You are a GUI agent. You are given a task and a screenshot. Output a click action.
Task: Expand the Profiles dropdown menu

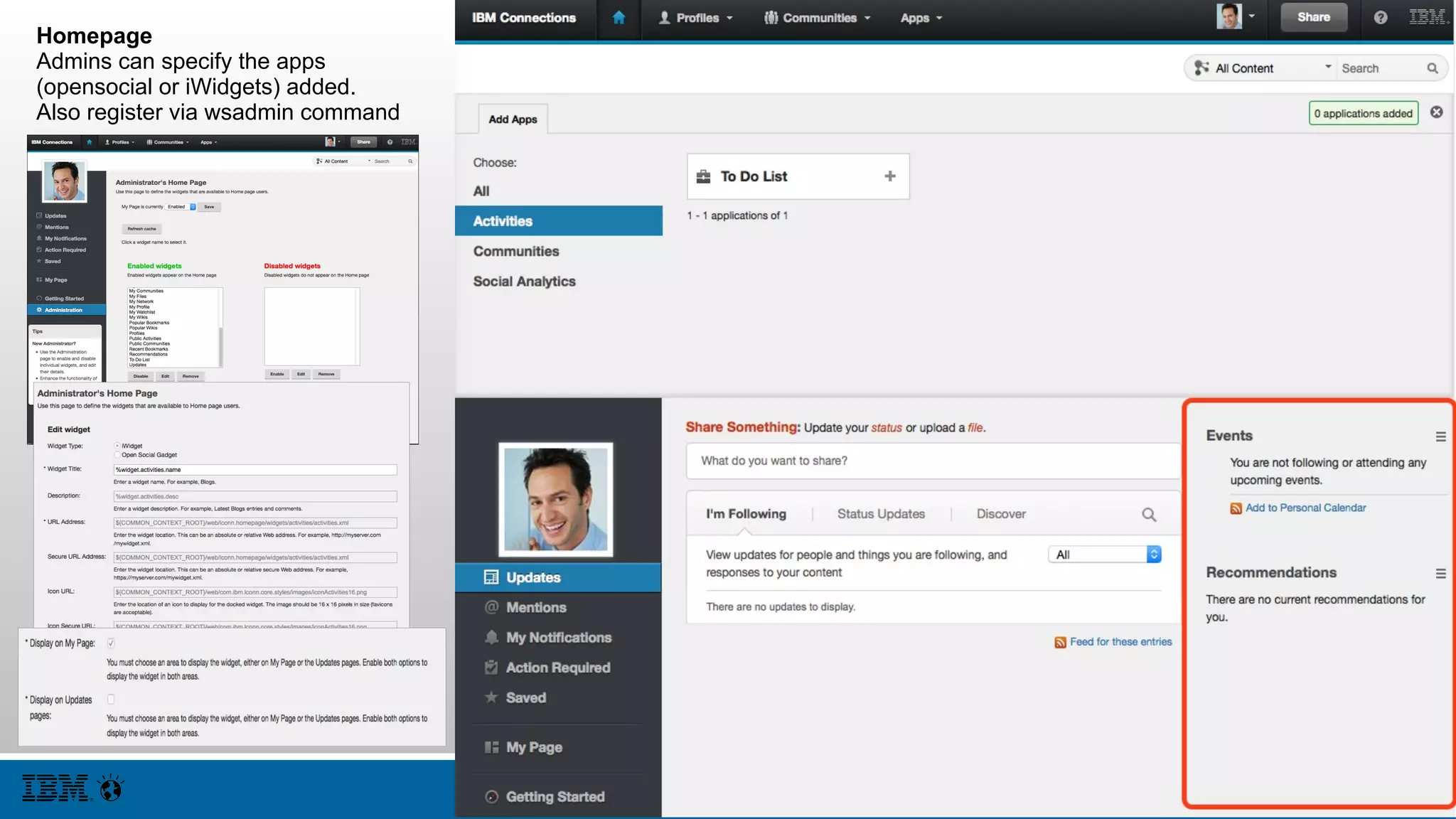point(697,18)
